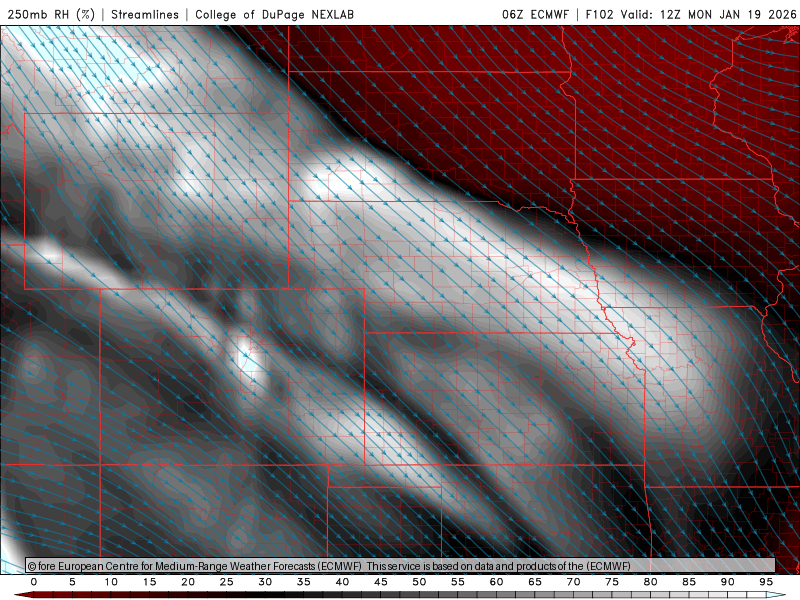Image resolution: width=800 pixels, height=600 pixels.
Task: Click the '80' label on color scale
Action: (x=651, y=582)
